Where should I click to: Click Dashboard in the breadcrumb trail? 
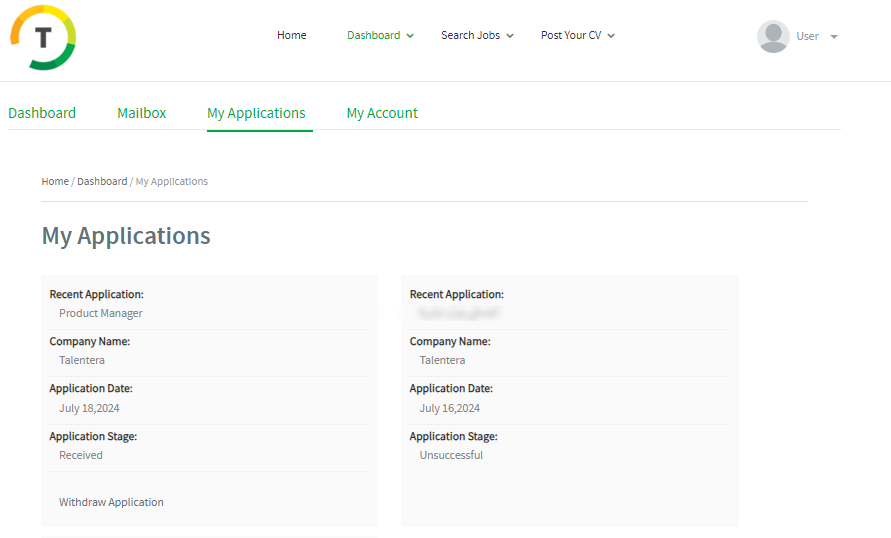[x=102, y=181]
